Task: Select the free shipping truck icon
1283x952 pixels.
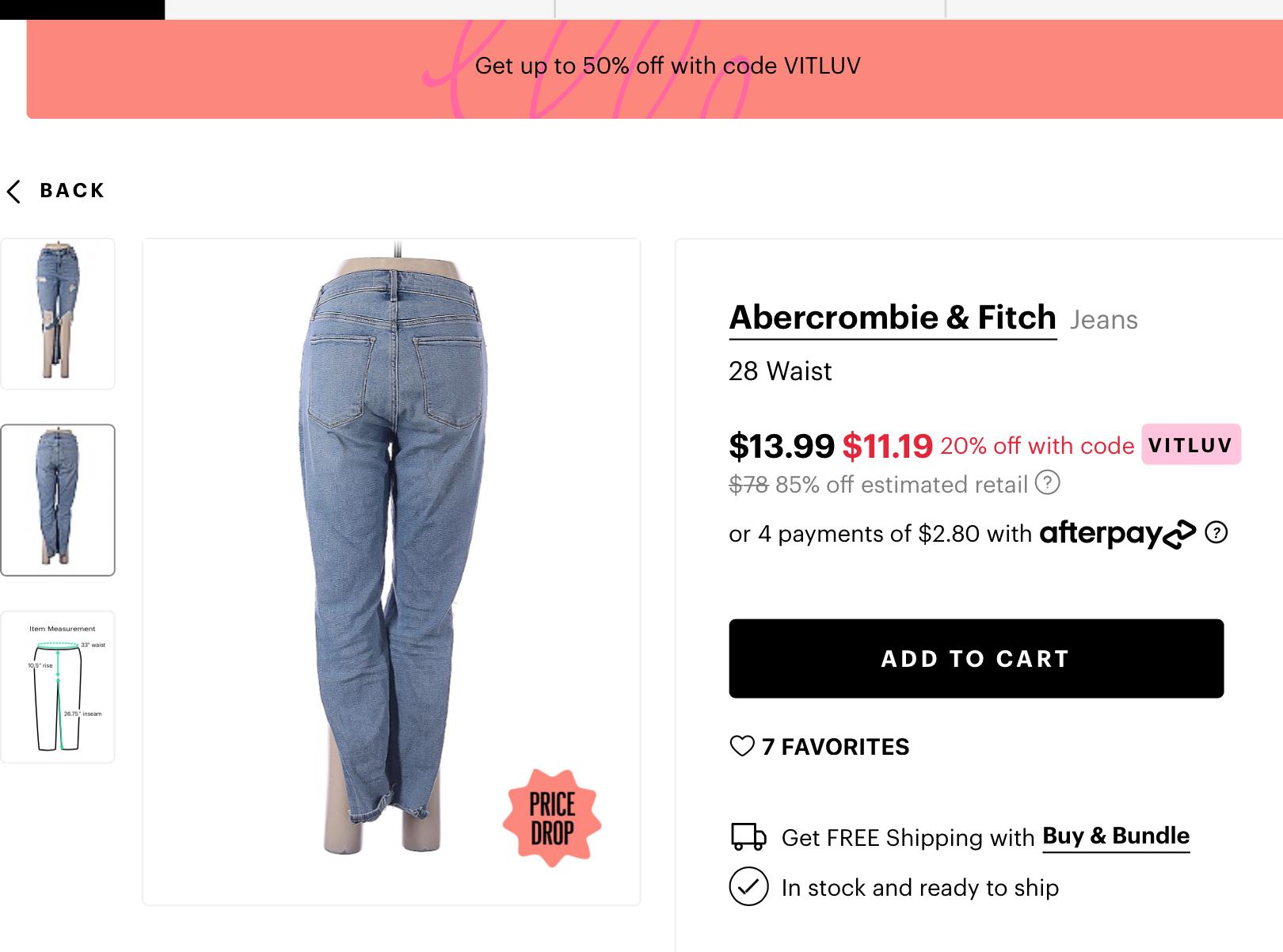Action: [747, 835]
